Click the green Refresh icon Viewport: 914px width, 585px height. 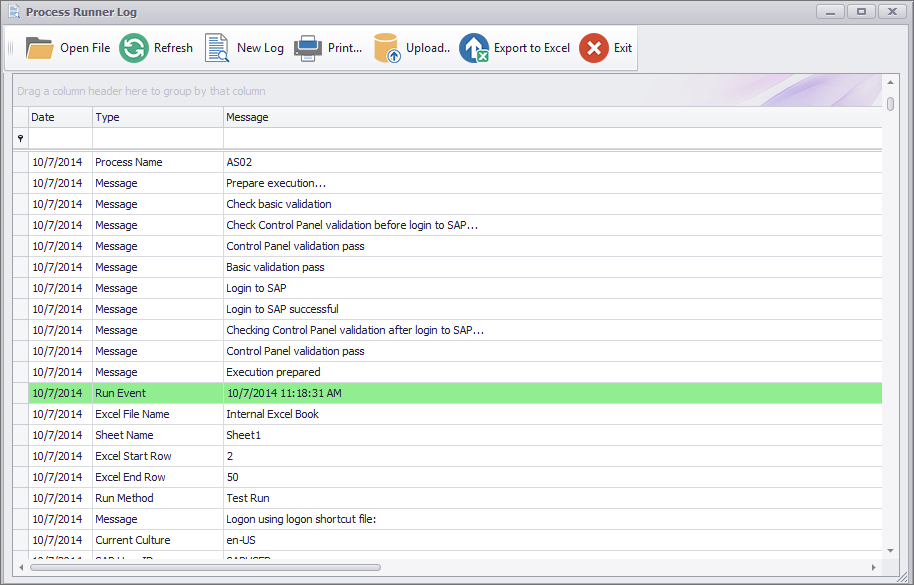(134, 48)
